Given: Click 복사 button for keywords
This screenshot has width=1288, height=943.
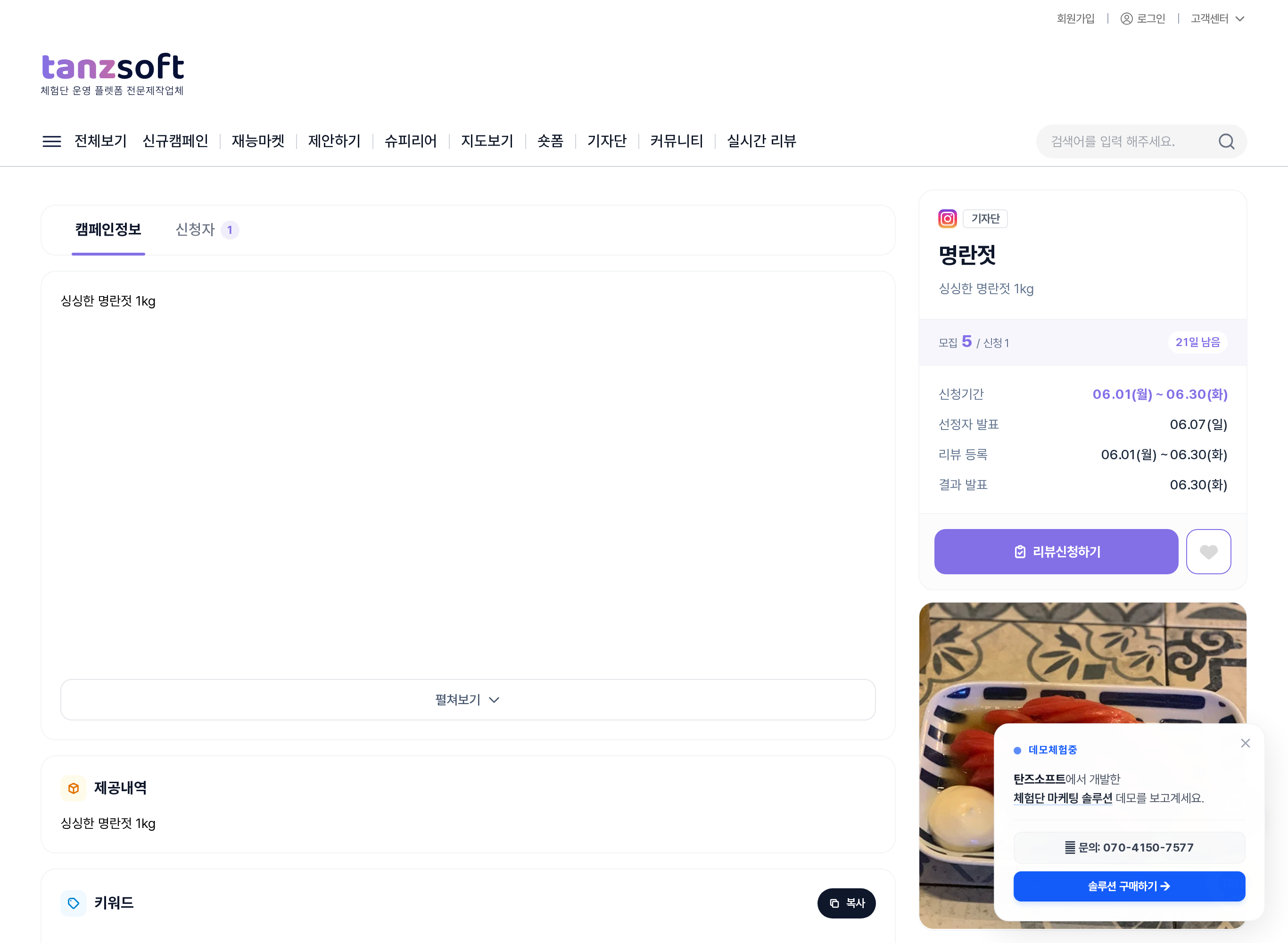Looking at the screenshot, I should 846,903.
